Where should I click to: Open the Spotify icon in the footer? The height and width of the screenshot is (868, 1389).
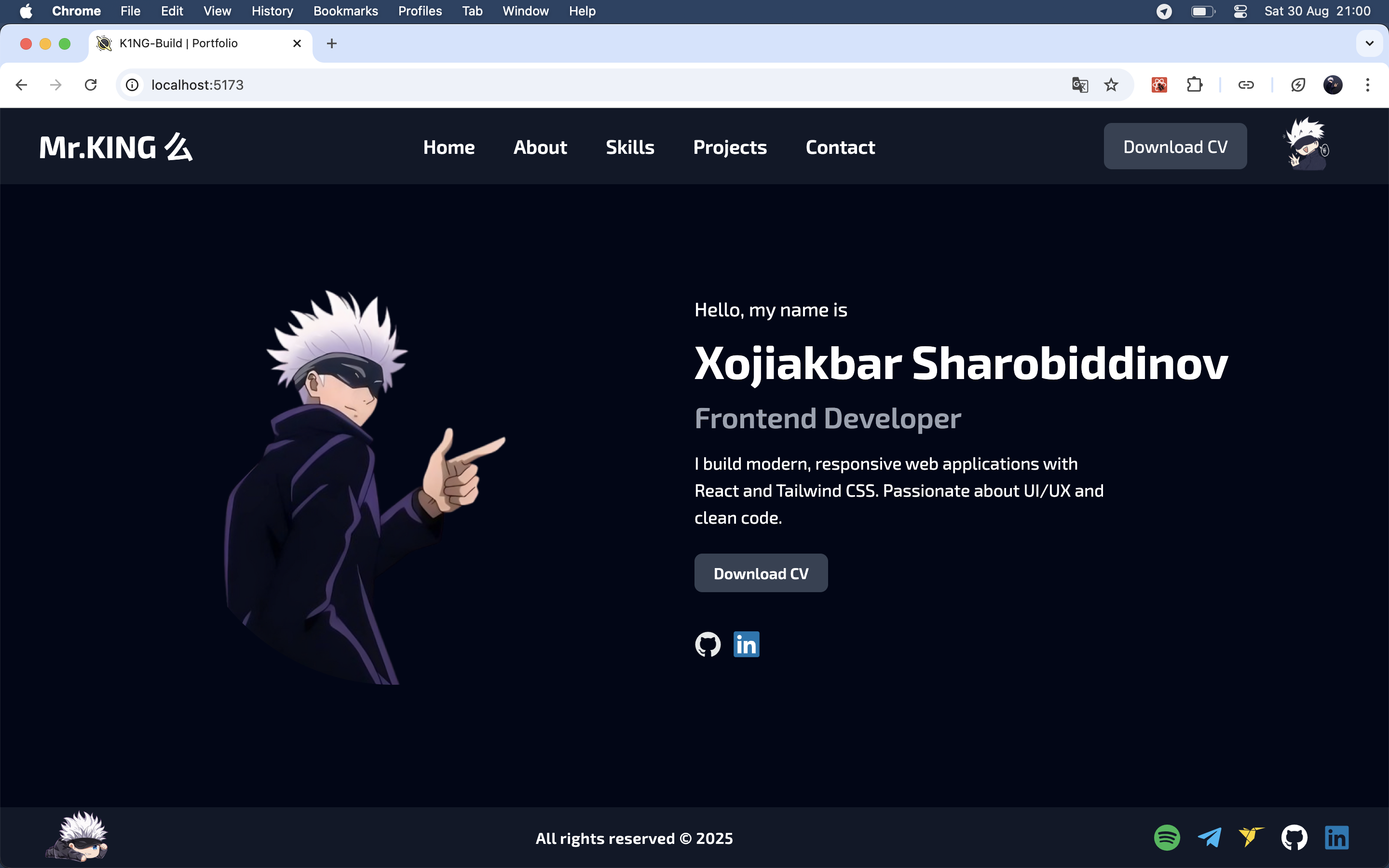[x=1167, y=838]
